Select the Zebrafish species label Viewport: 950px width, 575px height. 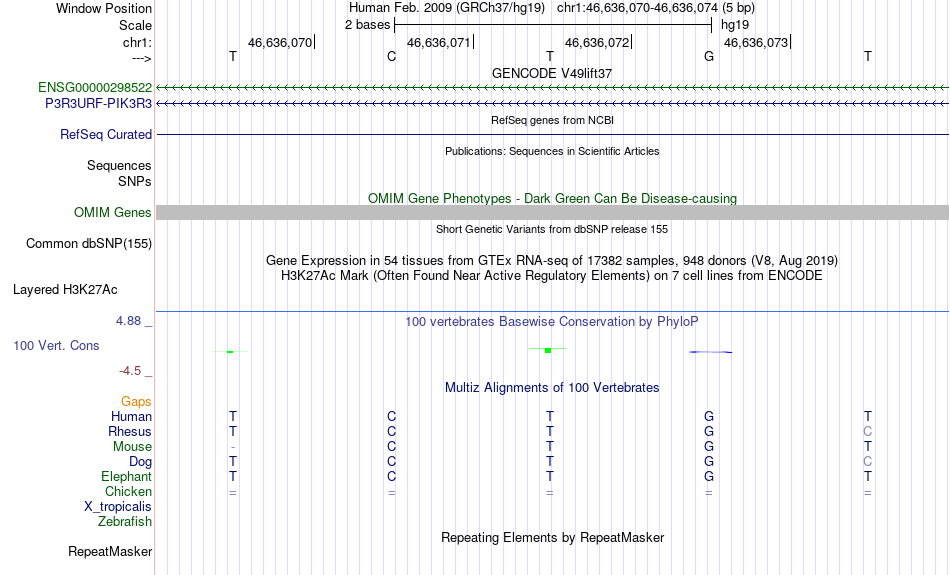125,521
